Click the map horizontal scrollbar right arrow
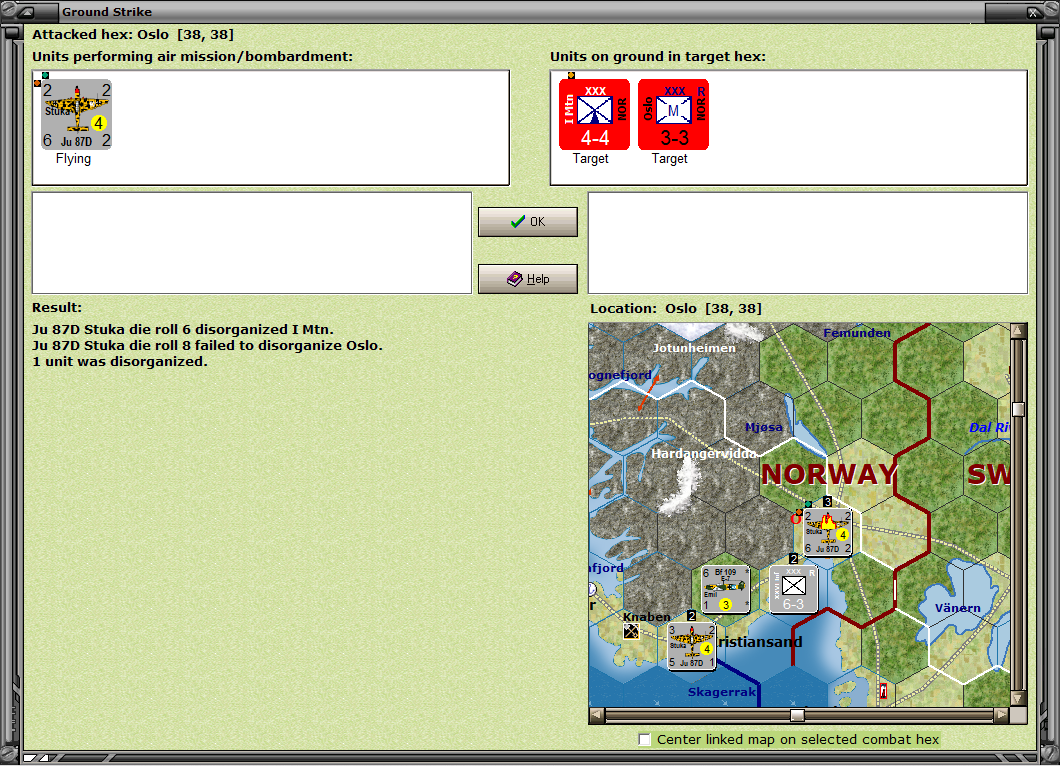 1001,715
